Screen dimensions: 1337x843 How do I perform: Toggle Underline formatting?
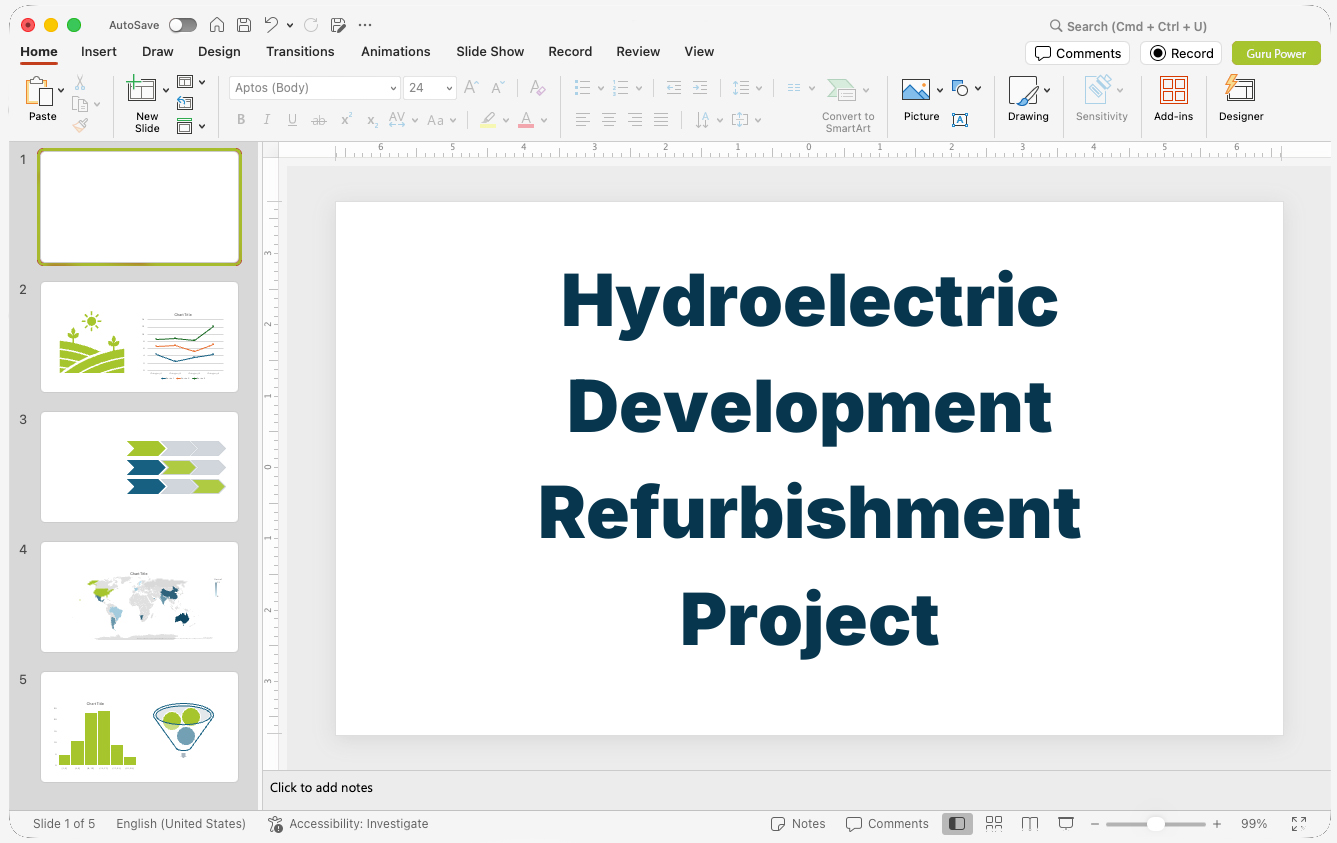292,120
